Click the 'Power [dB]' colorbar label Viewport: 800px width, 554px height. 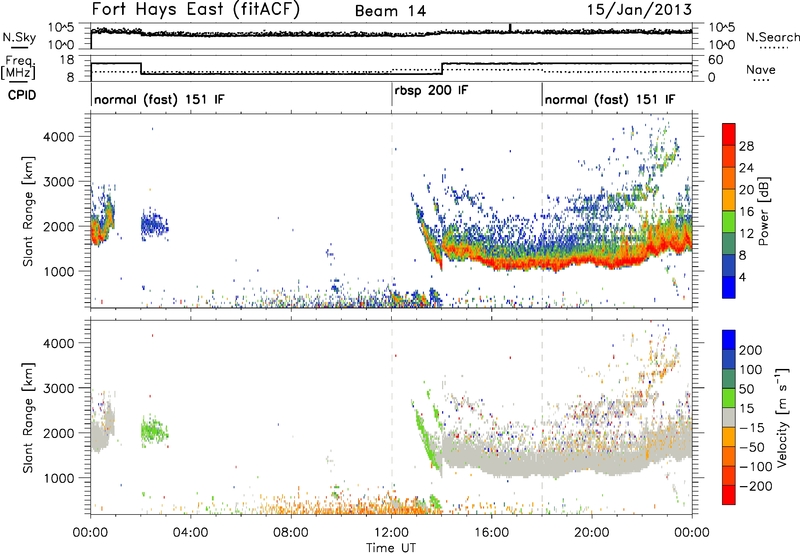tap(764, 211)
